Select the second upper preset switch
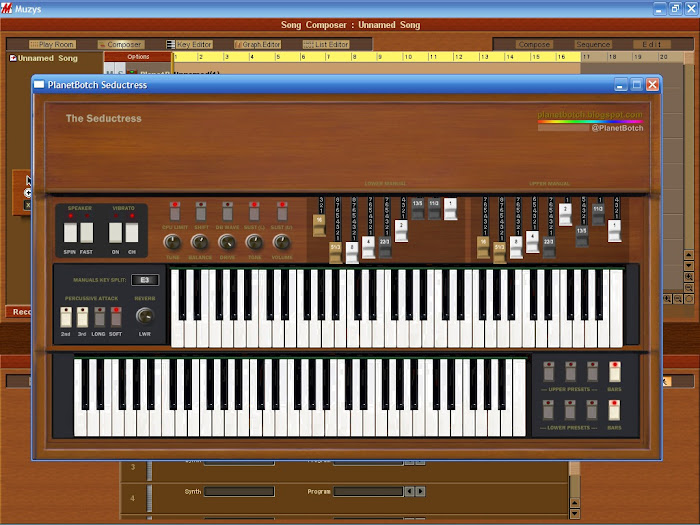700x525 pixels. pos(571,372)
